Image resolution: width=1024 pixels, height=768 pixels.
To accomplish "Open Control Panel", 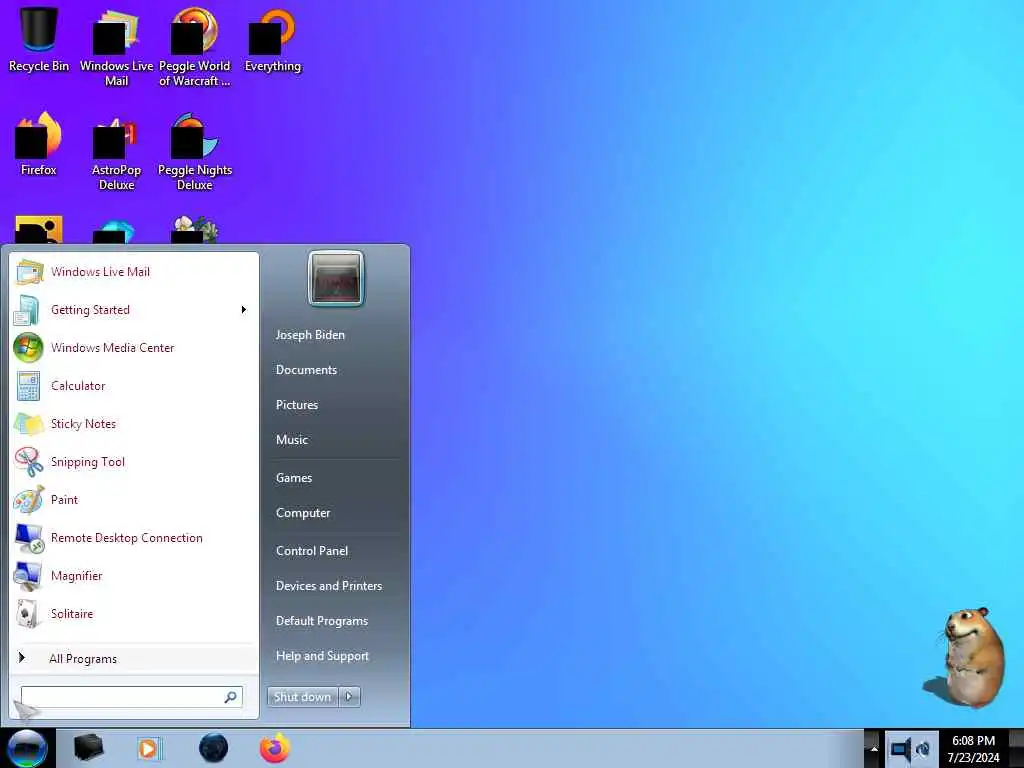I will click(x=312, y=551).
